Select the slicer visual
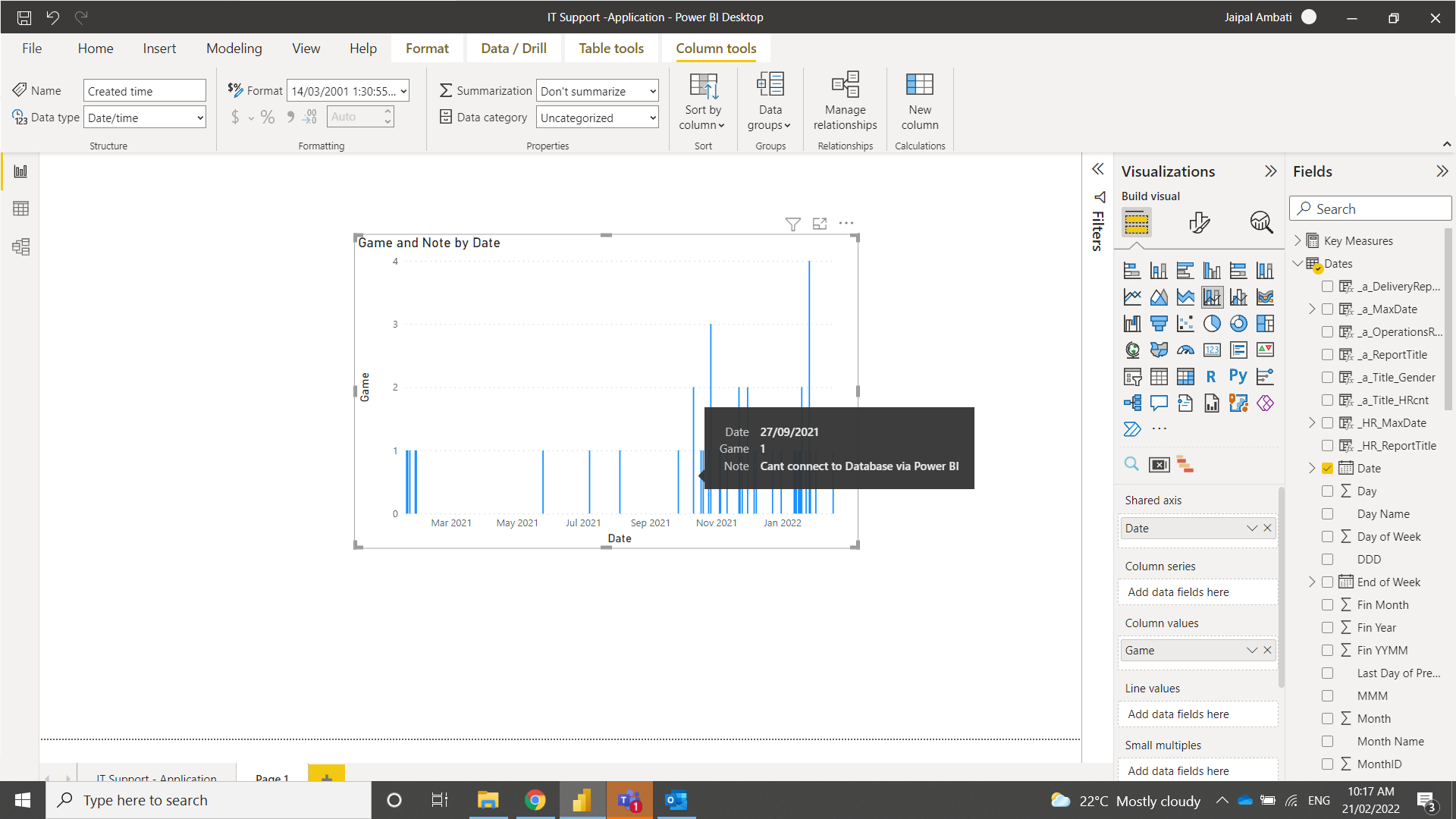Viewport: 1456px width, 819px height. tap(1132, 376)
